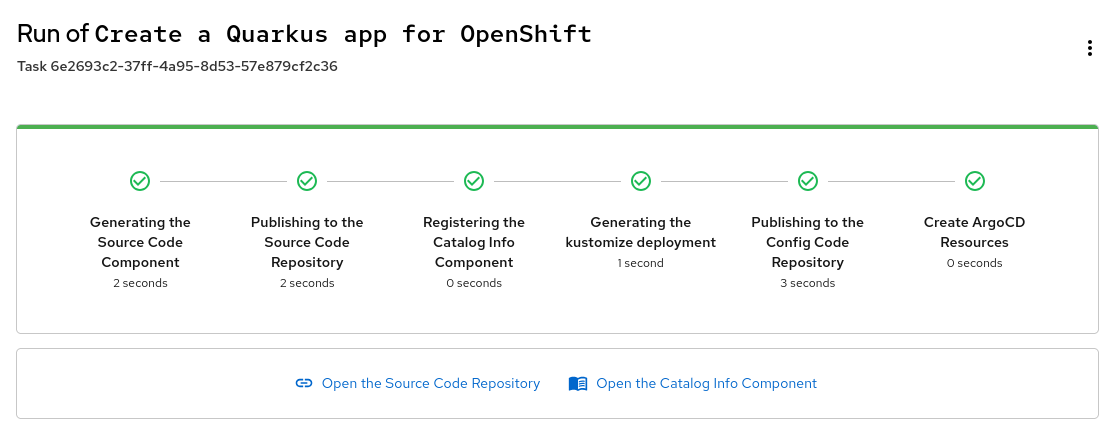Select the Registering the Catalog Info Component step label
This screenshot has height=432, width=1116.
[474, 242]
